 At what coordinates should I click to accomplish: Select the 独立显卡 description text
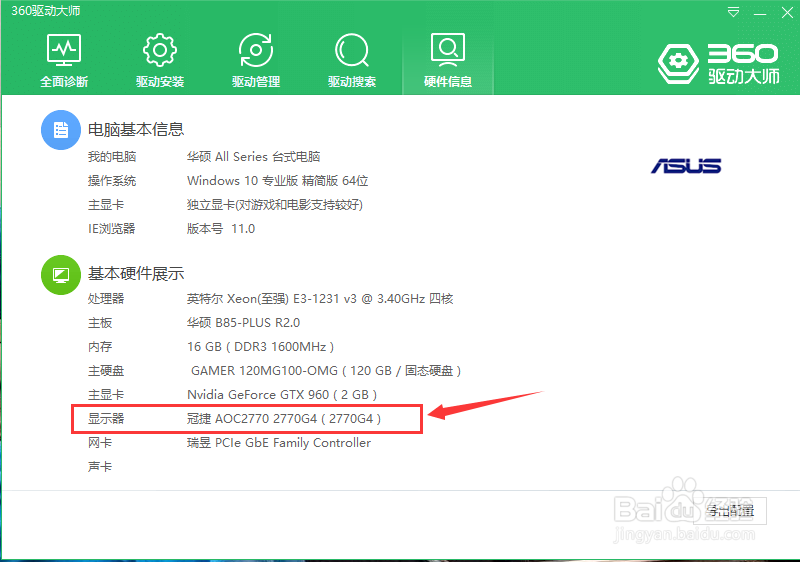click(275, 205)
